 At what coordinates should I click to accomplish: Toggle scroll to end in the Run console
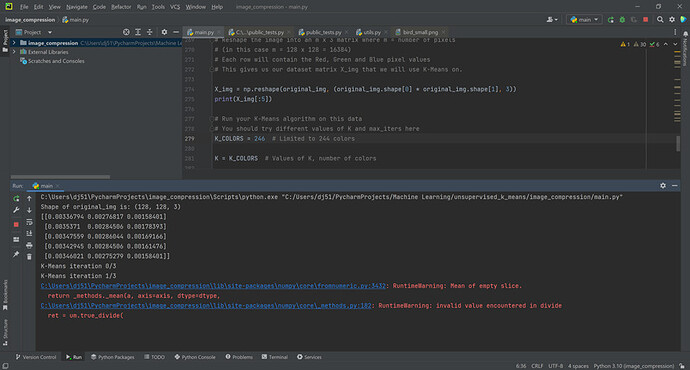[x=29, y=233]
